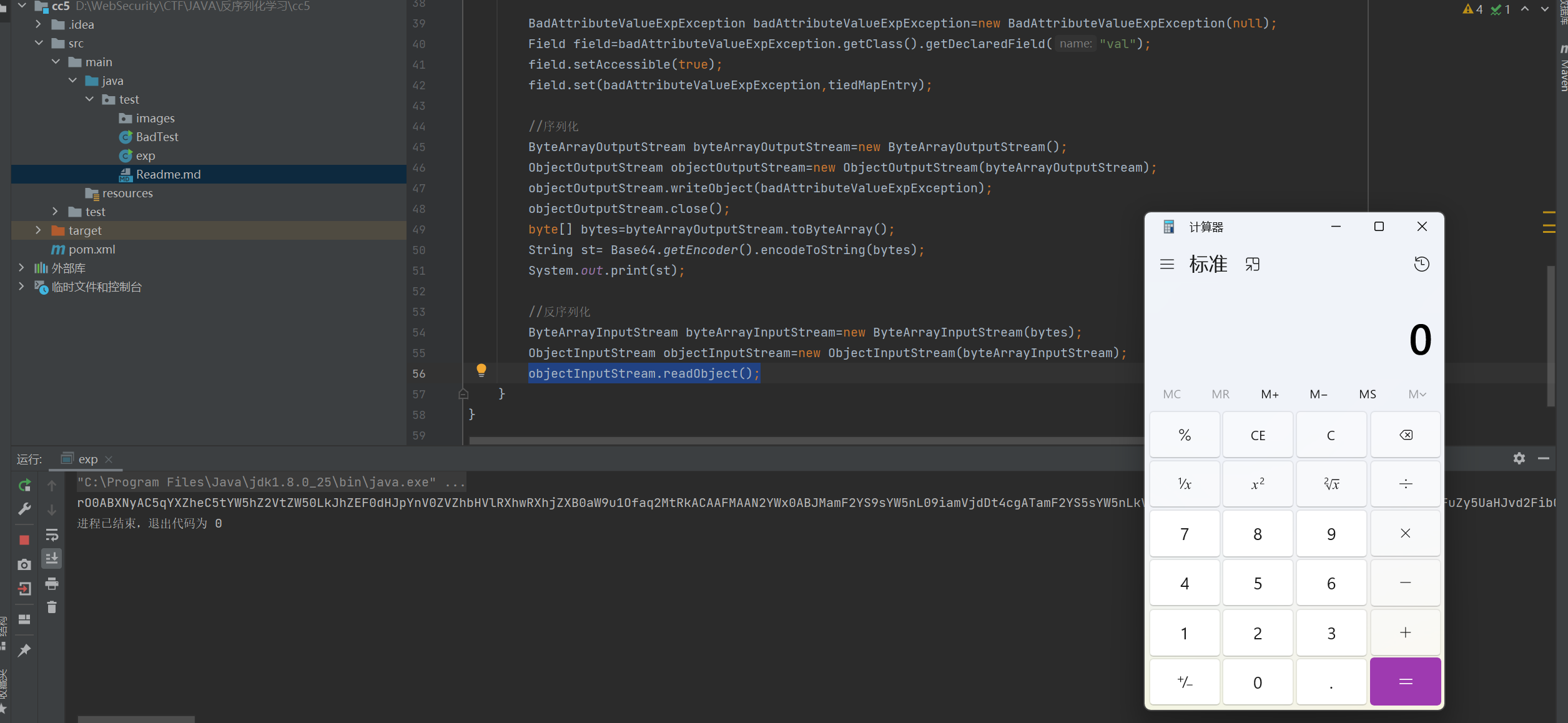The image size is (1568, 723).
Task: Open calculator hamburger navigation menu
Action: click(x=1166, y=264)
